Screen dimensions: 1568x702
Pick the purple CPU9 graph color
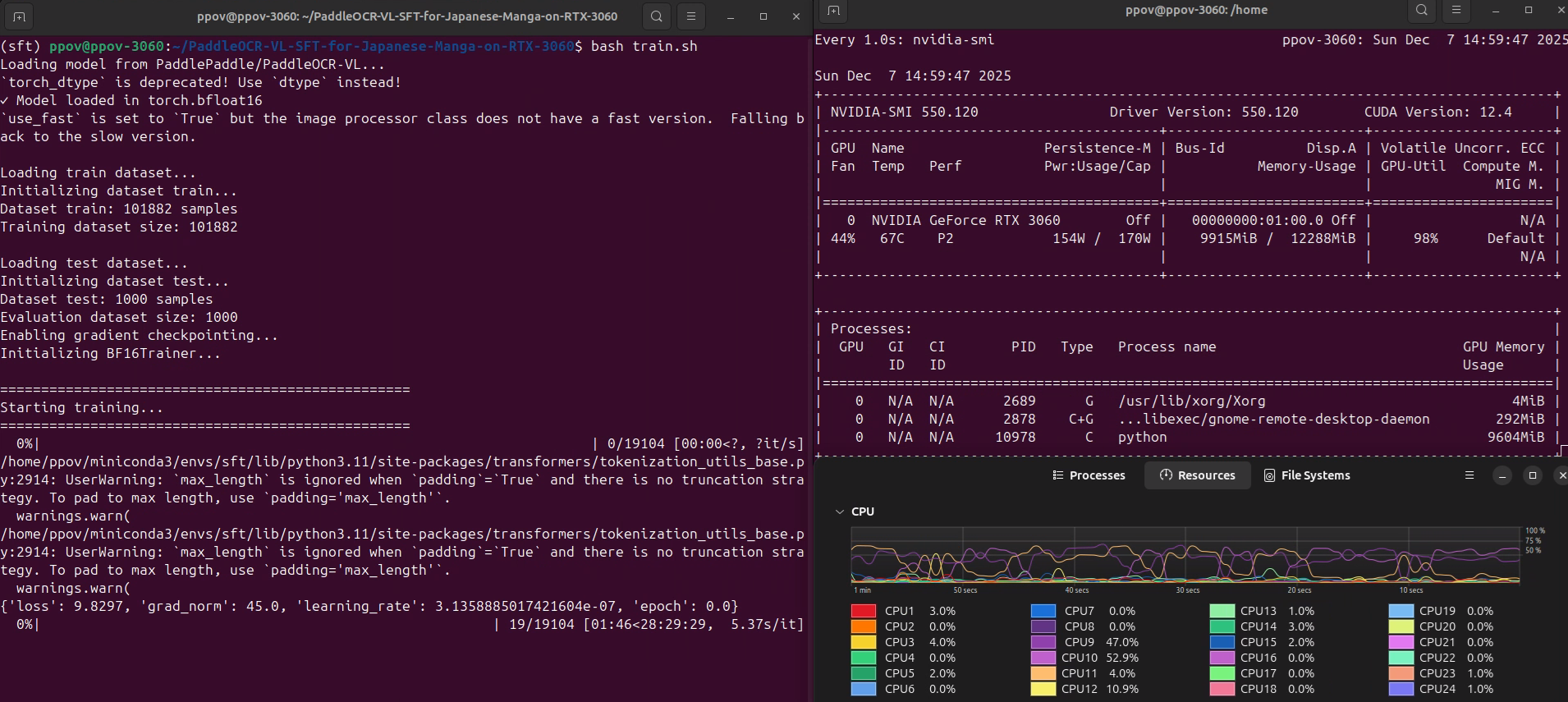pos(1043,642)
